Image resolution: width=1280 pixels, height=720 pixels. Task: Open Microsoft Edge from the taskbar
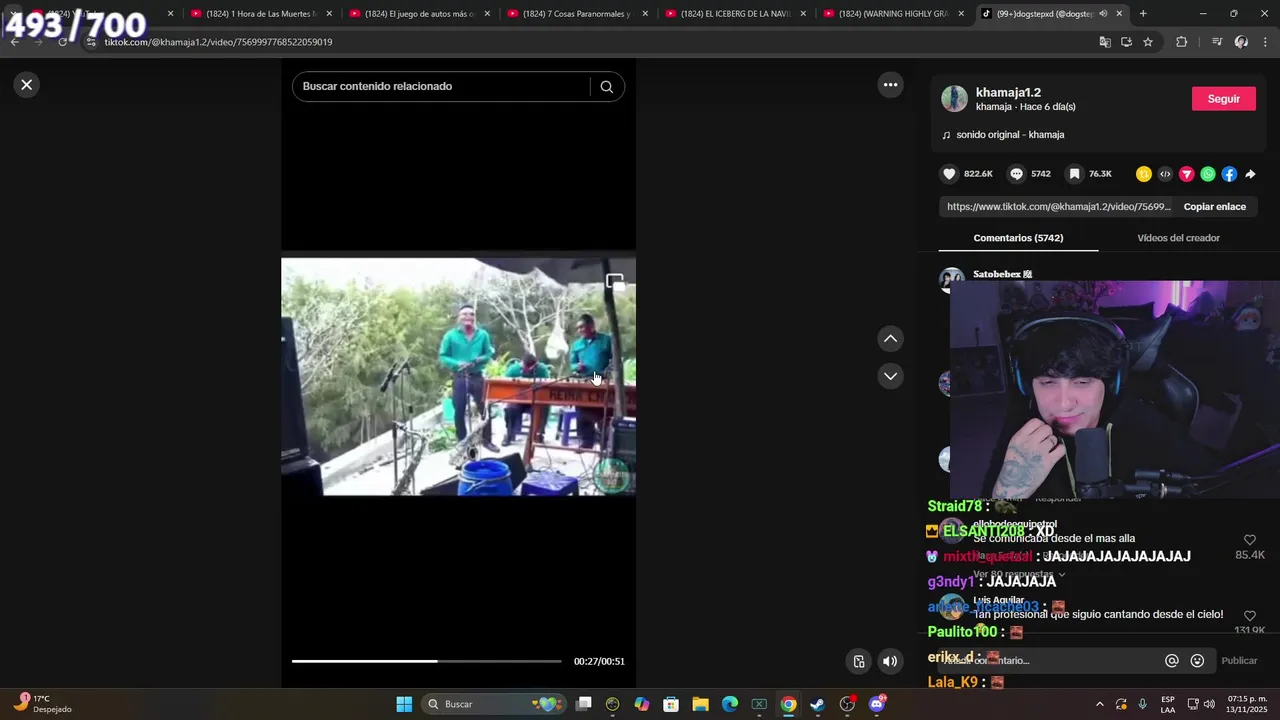coord(730,704)
